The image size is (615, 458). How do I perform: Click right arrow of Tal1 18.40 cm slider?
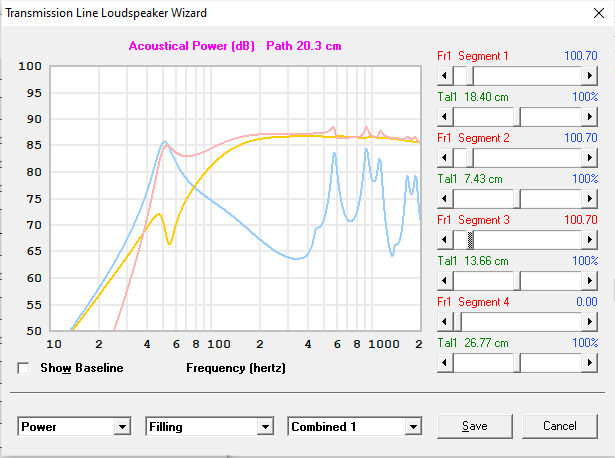(x=590, y=116)
